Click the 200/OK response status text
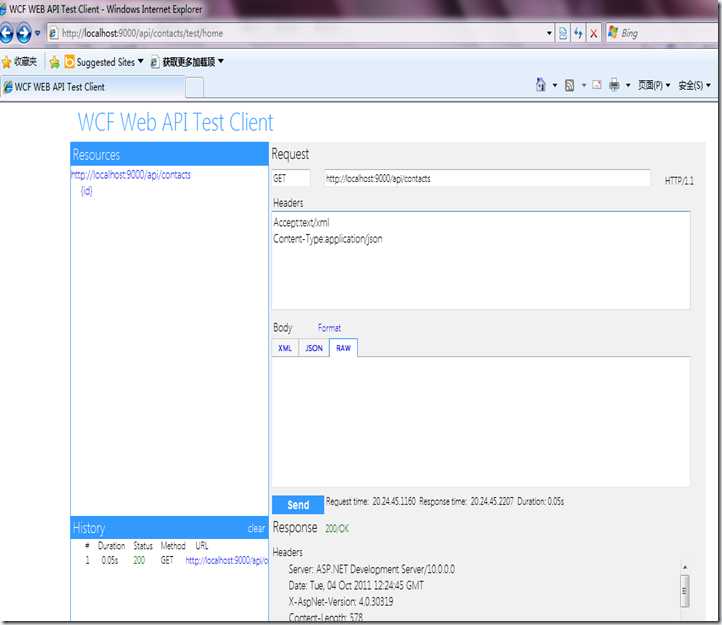 (337, 529)
